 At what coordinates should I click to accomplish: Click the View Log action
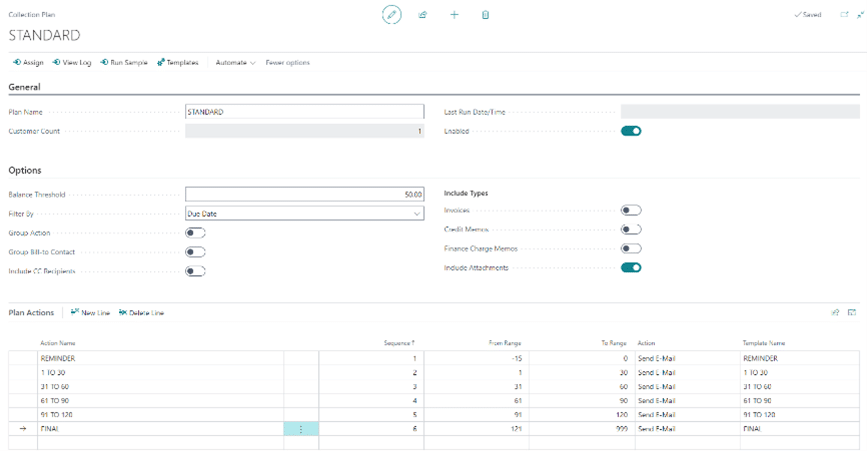71,62
